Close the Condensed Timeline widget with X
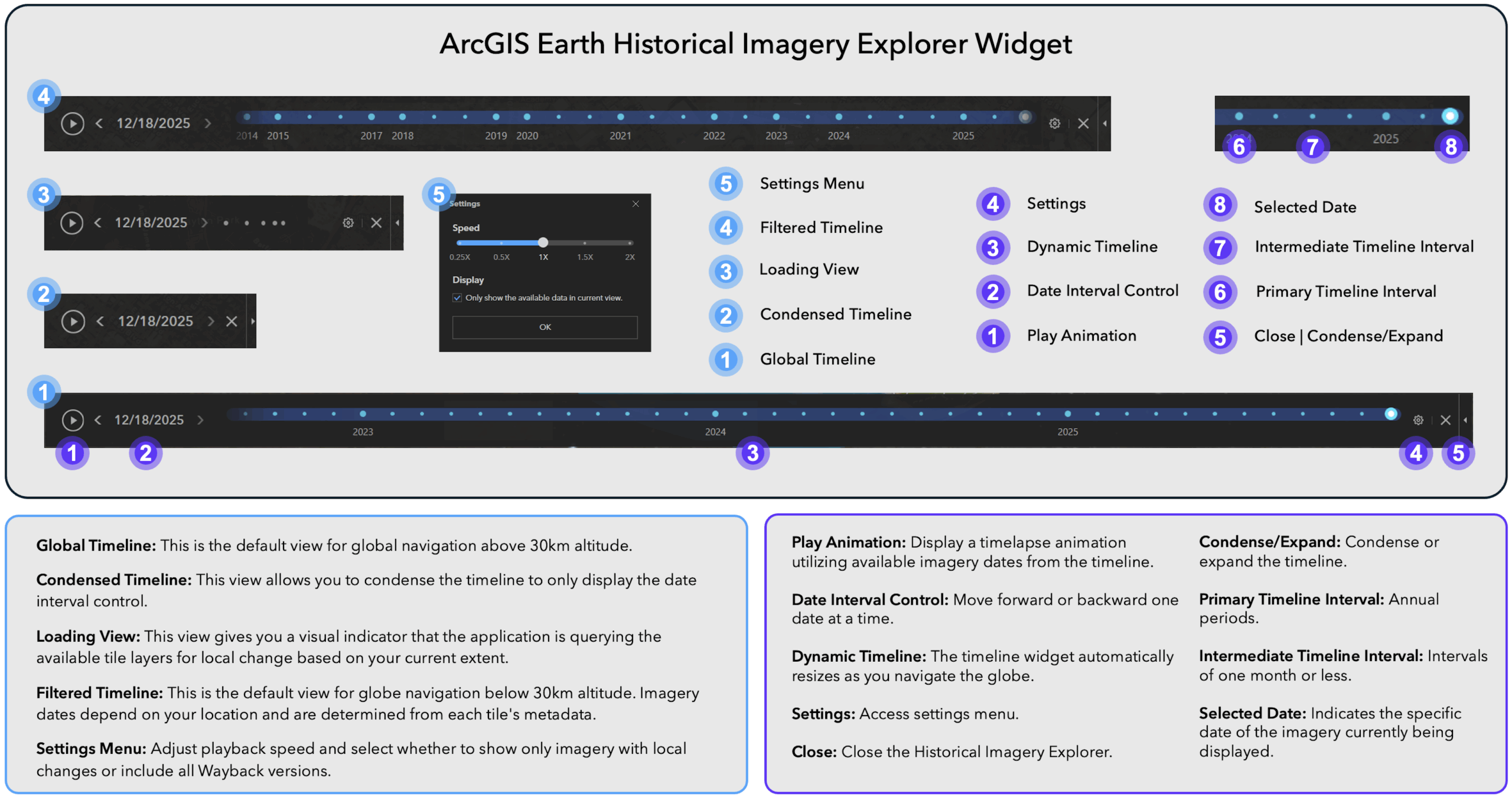The height and width of the screenshot is (800, 1512). tap(232, 321)
